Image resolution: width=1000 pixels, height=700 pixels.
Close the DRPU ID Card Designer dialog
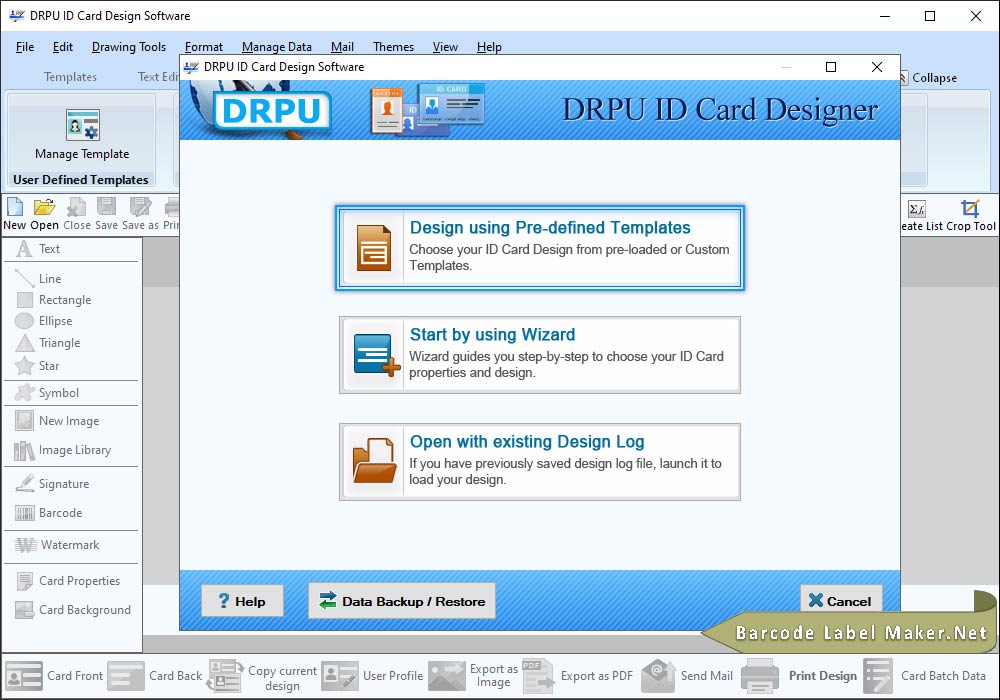click(x=877, y=67)
